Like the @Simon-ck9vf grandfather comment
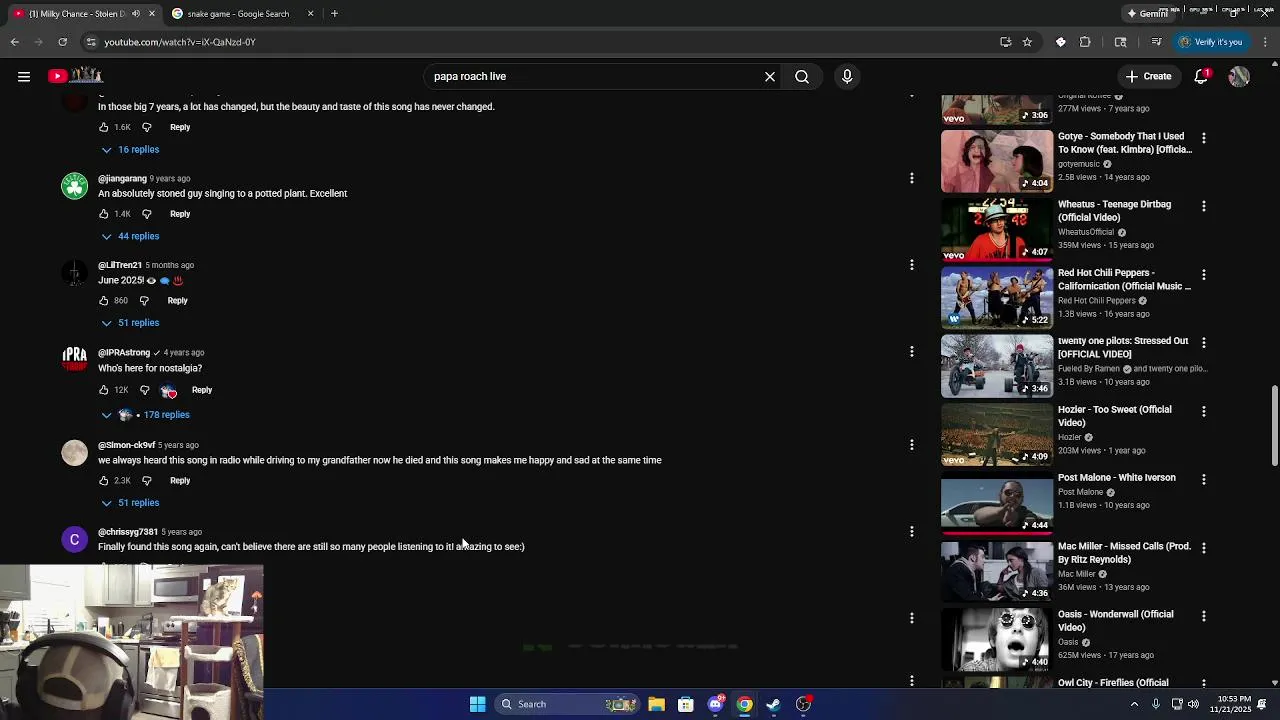1280x720 pixels. 103,480
